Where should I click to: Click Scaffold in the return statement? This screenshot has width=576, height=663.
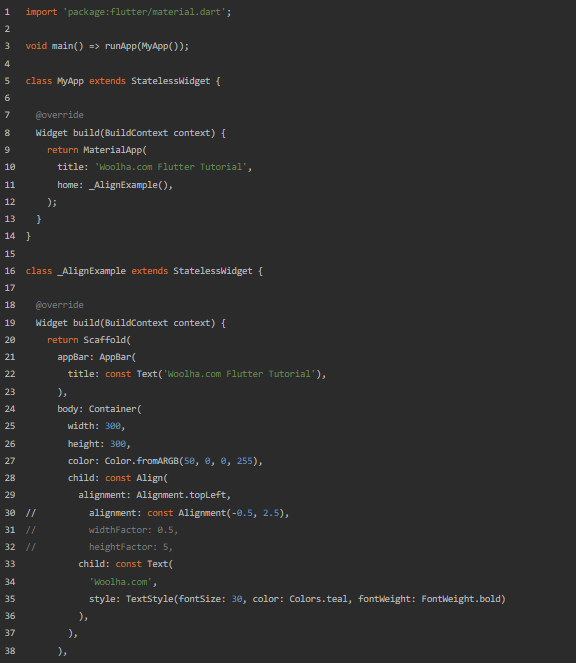coord(105,340)
